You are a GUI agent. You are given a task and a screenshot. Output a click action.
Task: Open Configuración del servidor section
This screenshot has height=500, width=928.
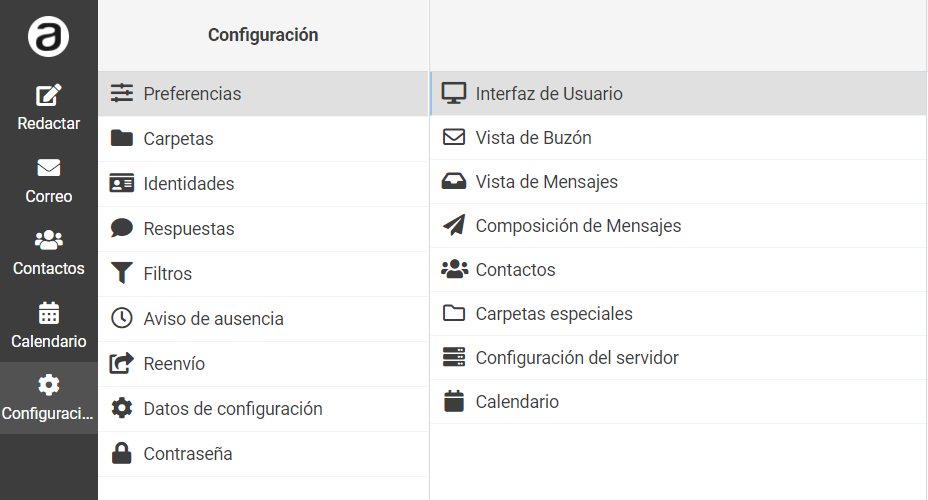pos(678,357)
